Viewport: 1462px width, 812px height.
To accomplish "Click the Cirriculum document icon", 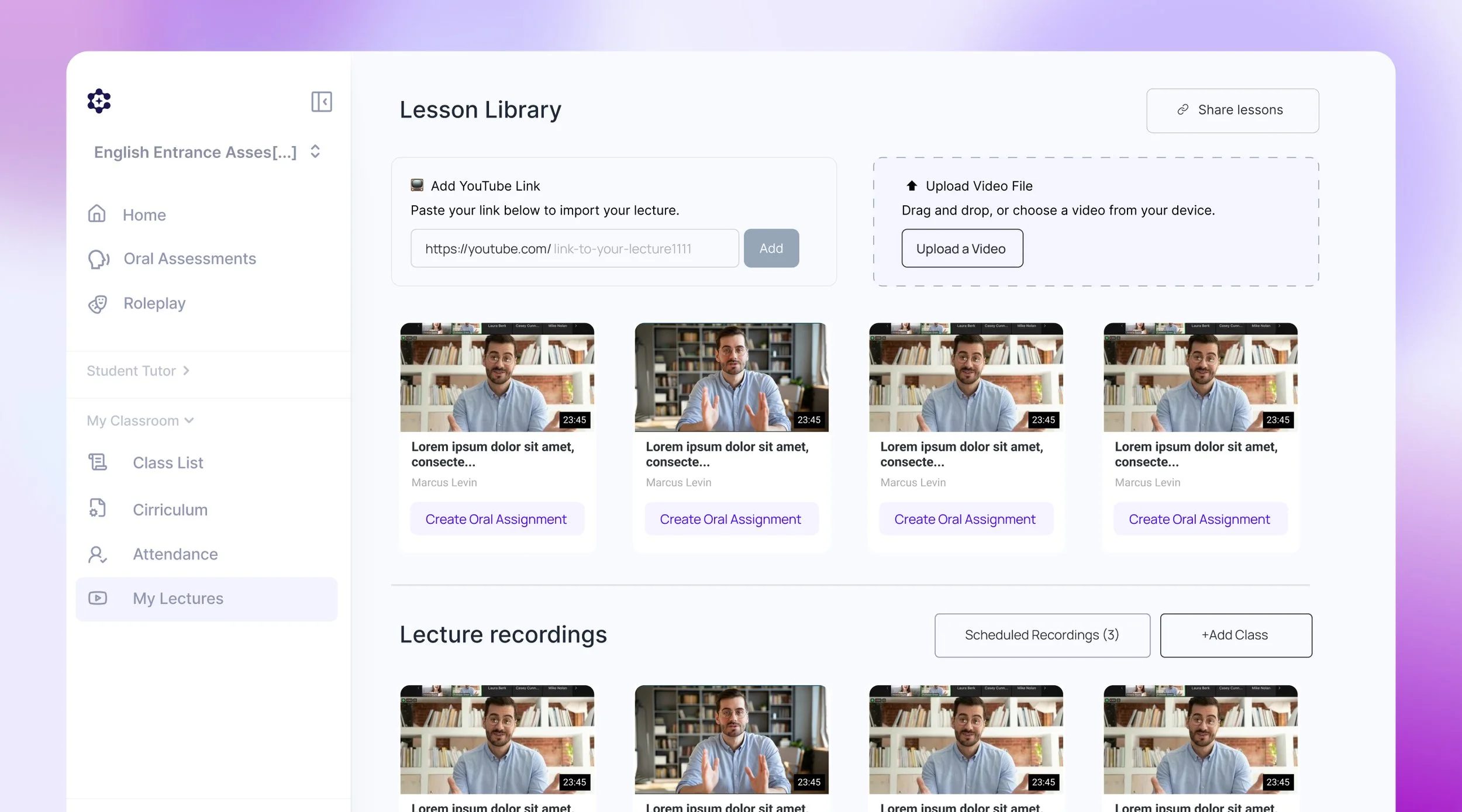I will click(x=98, y=509).
